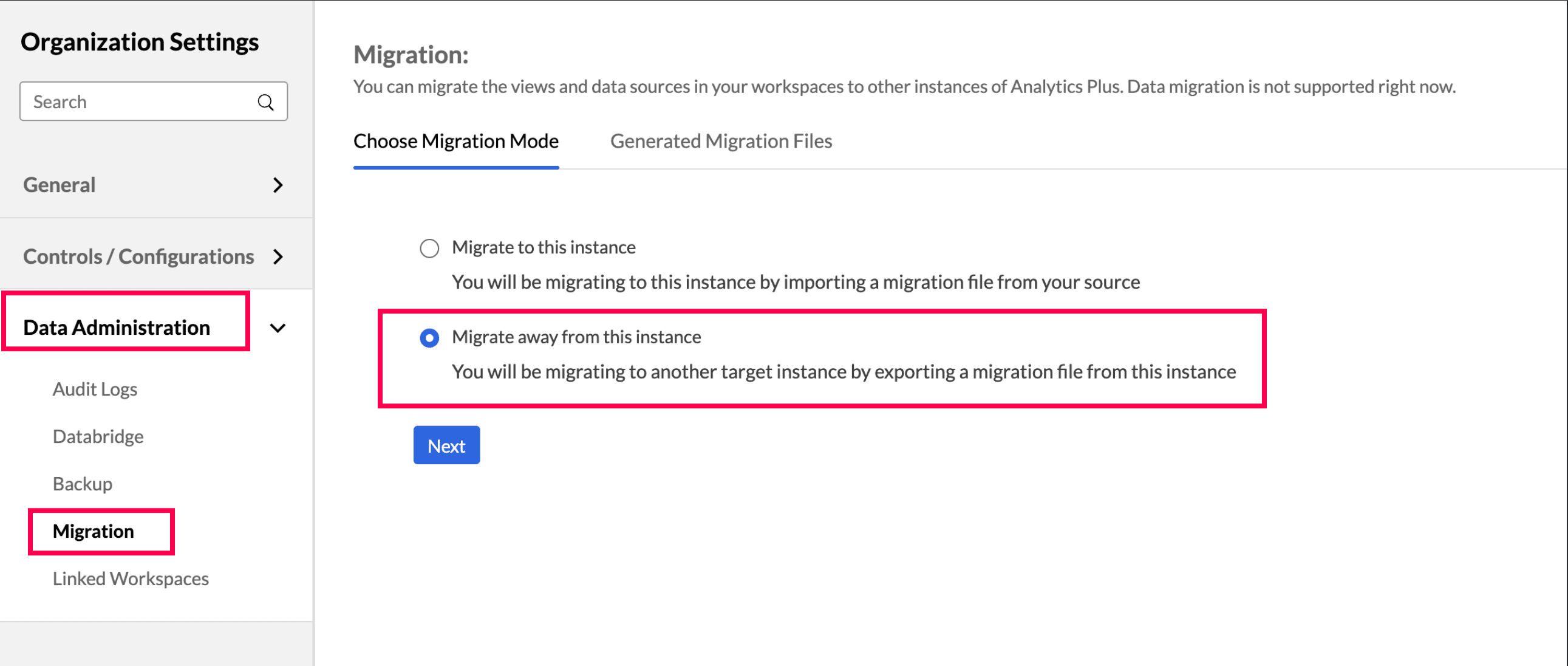Expand Controls / Configurations chevron

click(x=278, y=256)
